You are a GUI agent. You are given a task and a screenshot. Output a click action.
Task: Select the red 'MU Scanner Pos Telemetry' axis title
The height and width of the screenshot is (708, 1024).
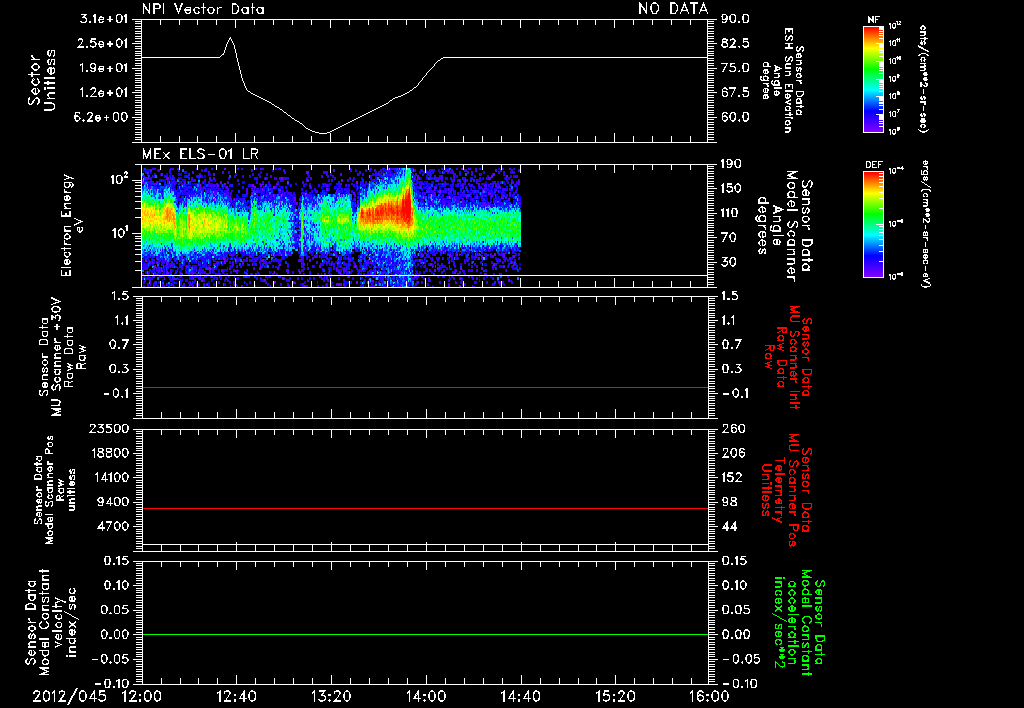(x=787, y=490)
